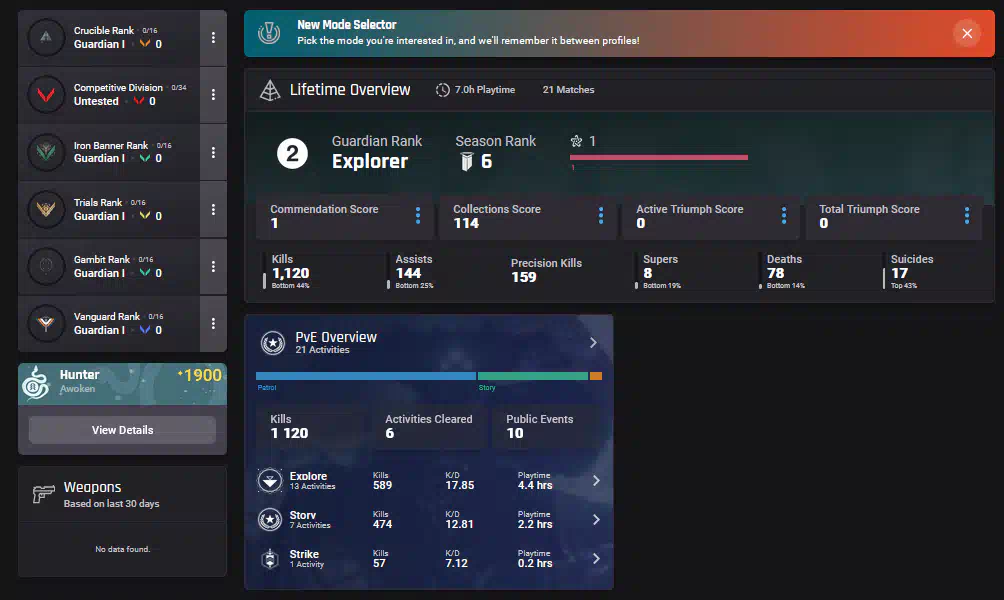Viewport: 1004px width, 600px height.
Task: Open Story details with chevron arrow
Action: pos(596,519)
